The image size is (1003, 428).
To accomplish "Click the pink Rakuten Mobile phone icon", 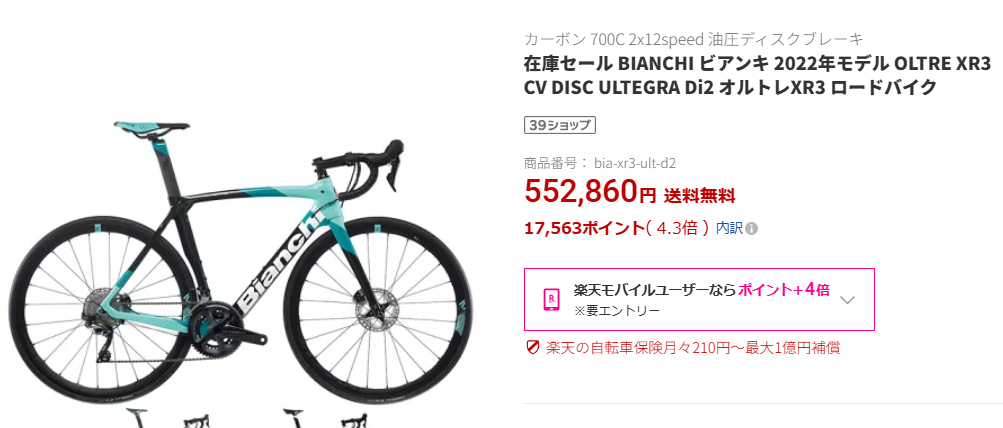I will (x=551, y=299).
